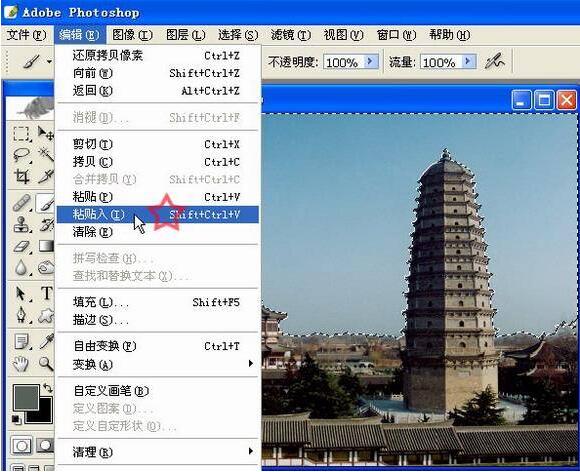Choose 拷贝(C) menu item
Screen dimensions: 580x472
158,162
